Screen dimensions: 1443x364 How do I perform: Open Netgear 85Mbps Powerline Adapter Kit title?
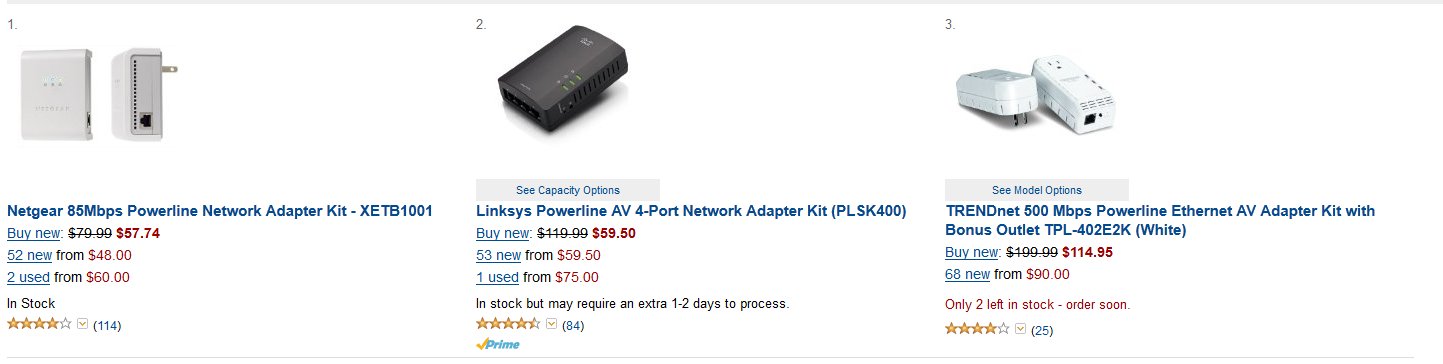[220, 211]
